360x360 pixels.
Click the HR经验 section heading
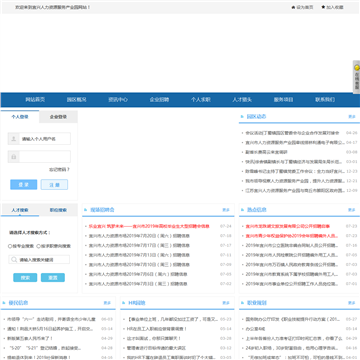[x=137, y=303]
